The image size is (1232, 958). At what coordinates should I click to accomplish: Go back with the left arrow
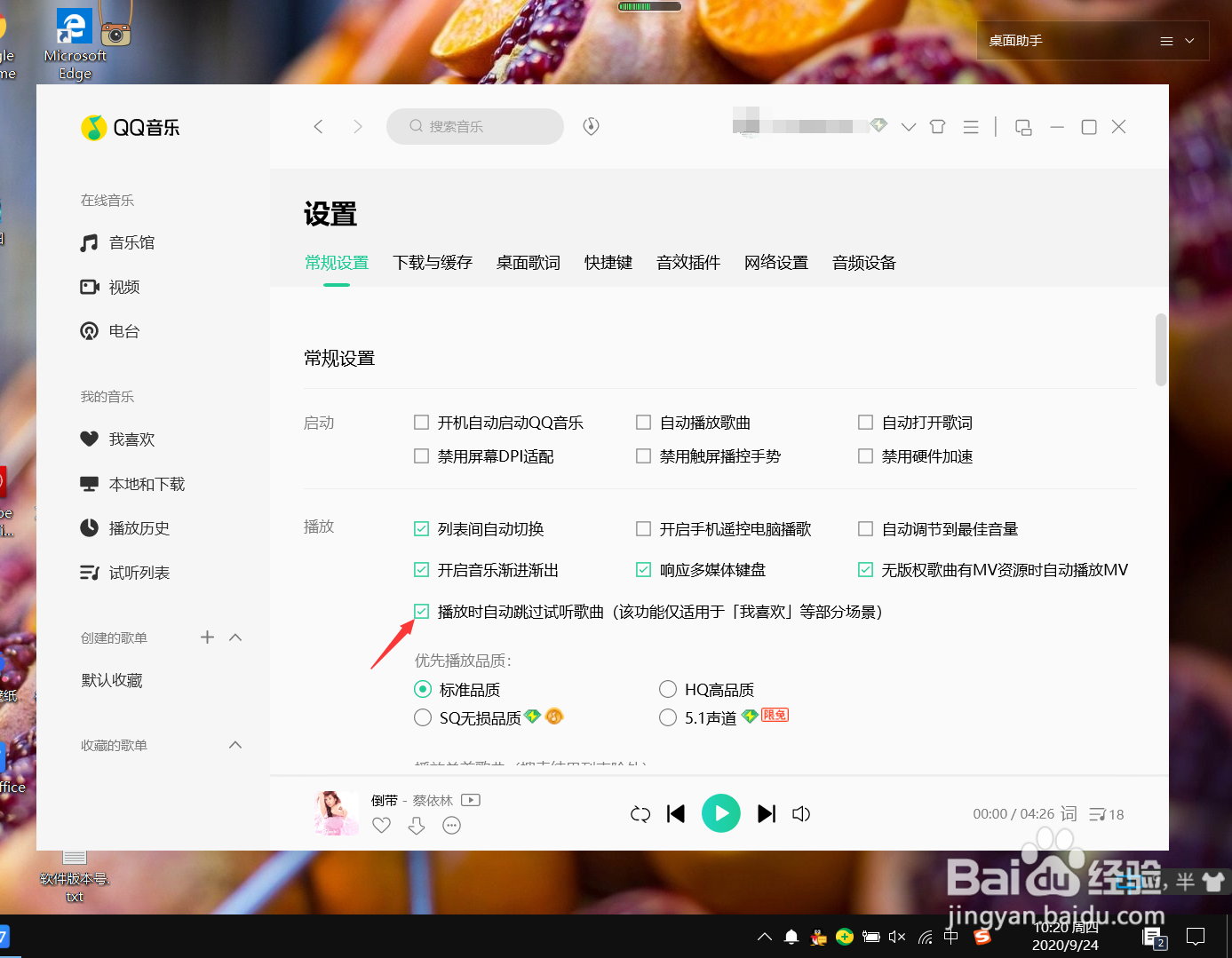(318, 126)
